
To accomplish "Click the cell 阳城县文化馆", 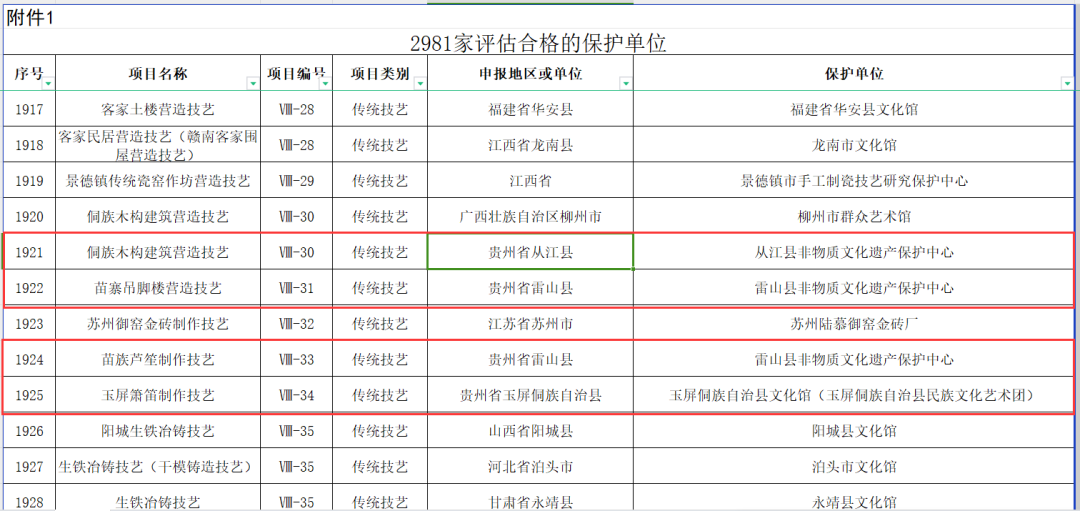I will tap(853, 431).
